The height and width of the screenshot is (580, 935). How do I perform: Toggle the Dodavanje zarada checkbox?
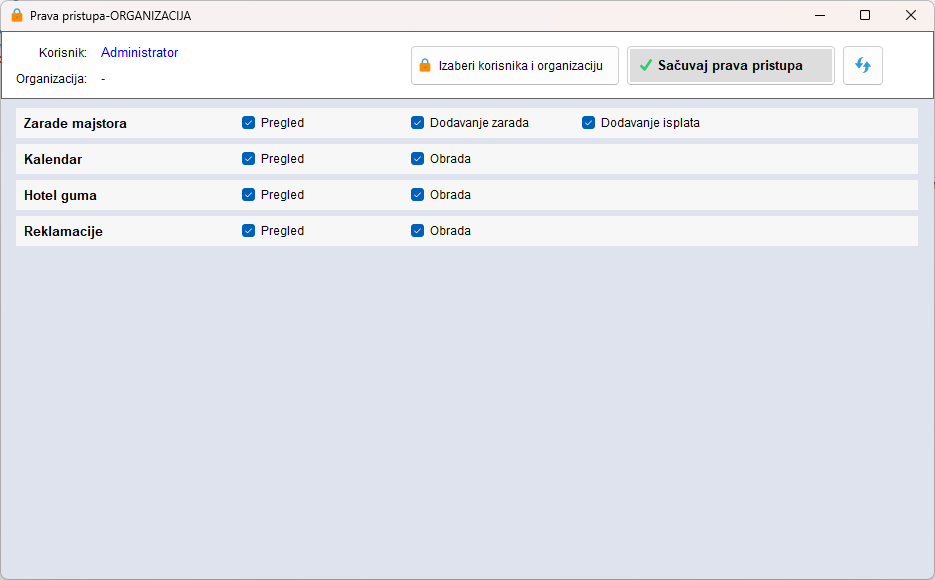417,123
